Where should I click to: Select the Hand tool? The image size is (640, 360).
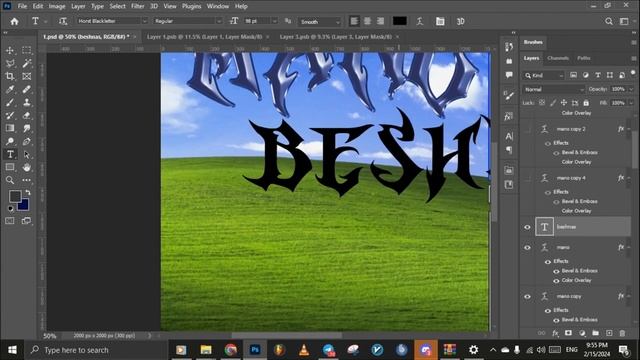click(x=27, y=167)
